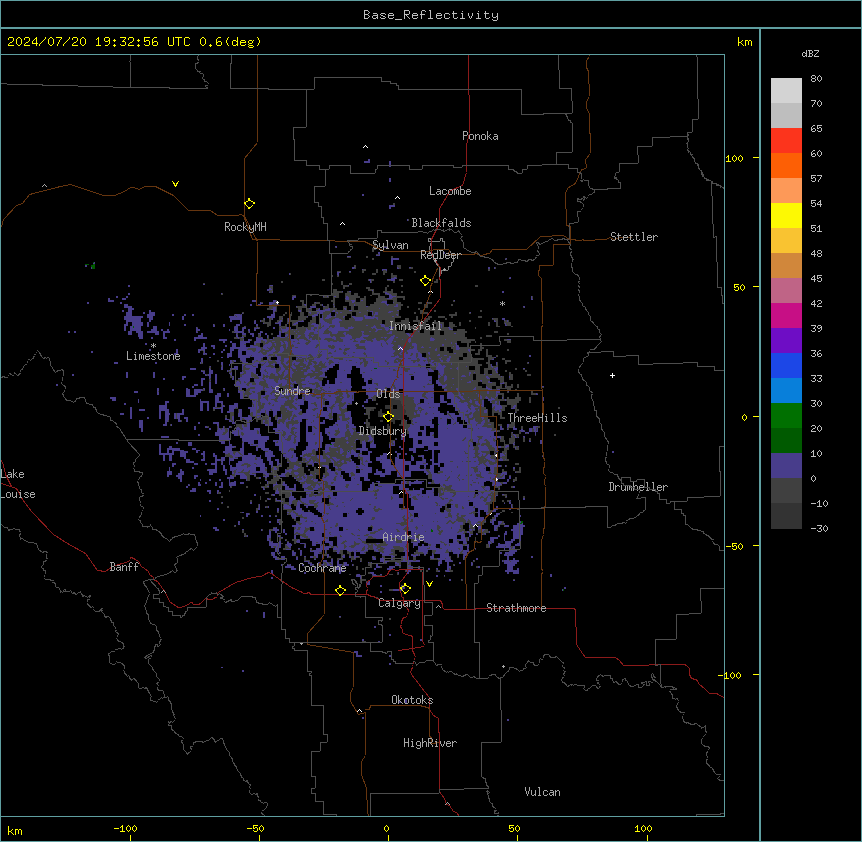Click the 65 dBZ red color swatch

pyautogui.click(x=786, y=140)
